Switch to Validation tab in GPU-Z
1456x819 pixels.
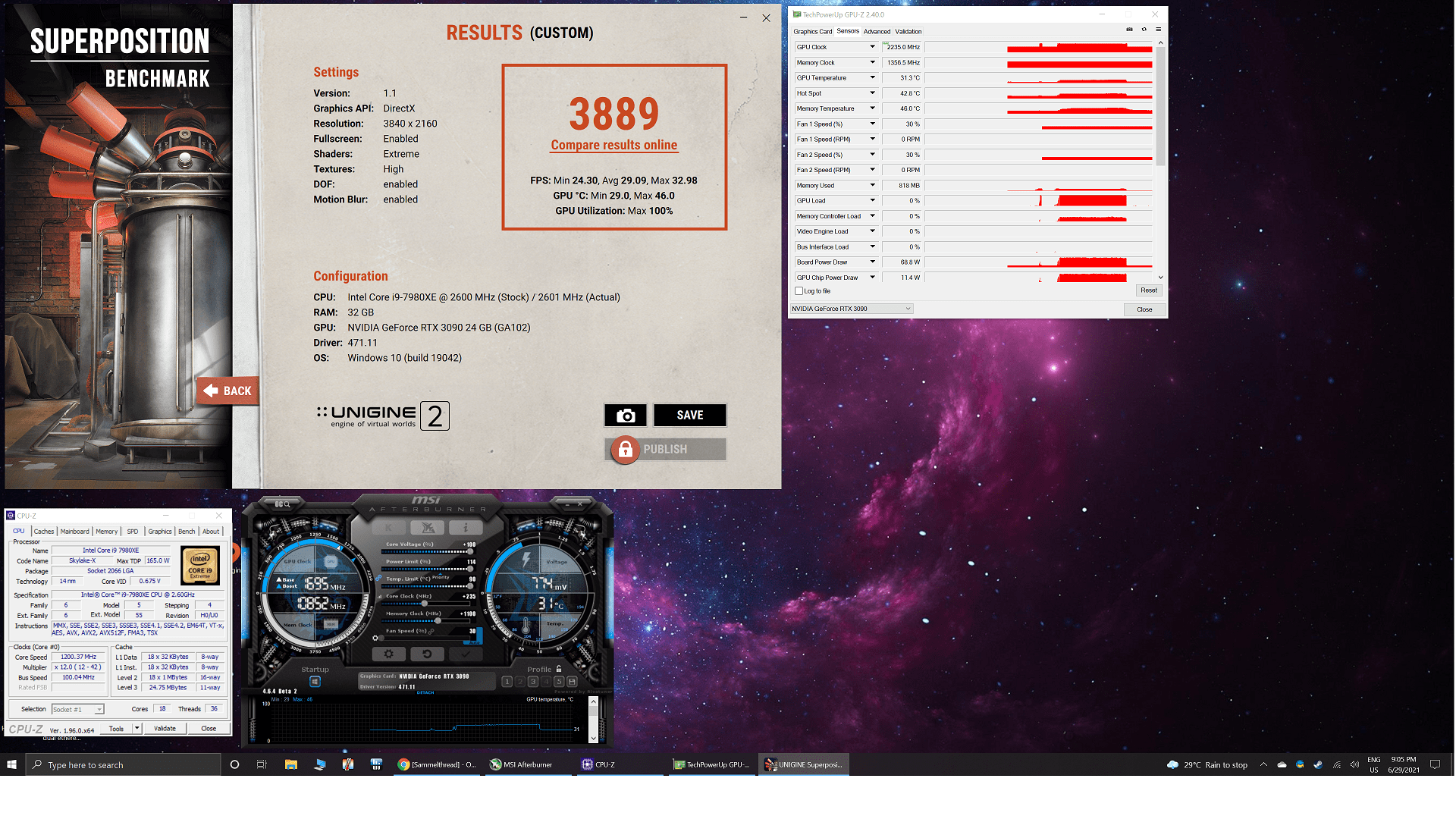coord(908,32)
